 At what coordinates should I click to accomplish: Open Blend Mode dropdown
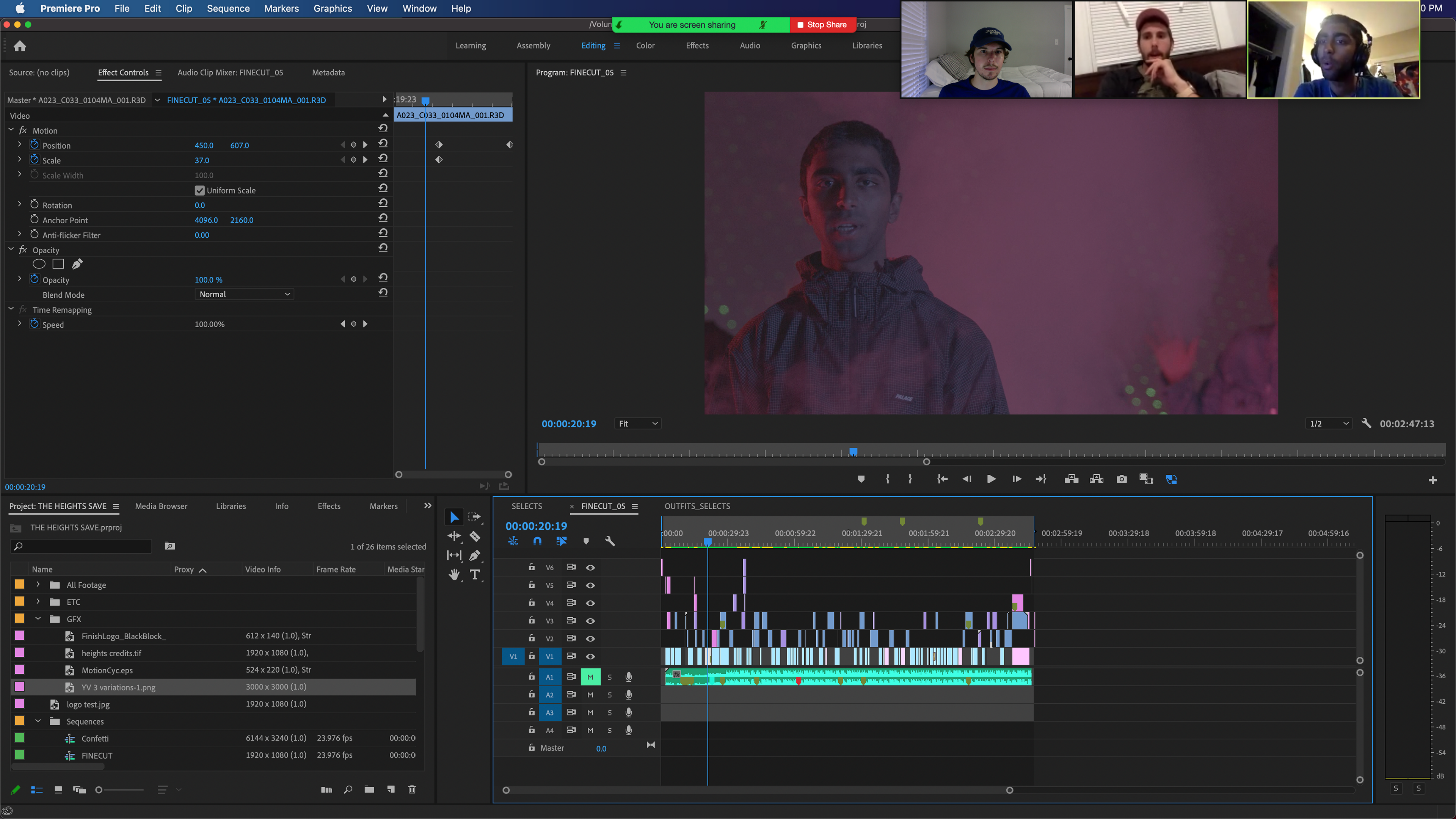[x=244, y=295]
